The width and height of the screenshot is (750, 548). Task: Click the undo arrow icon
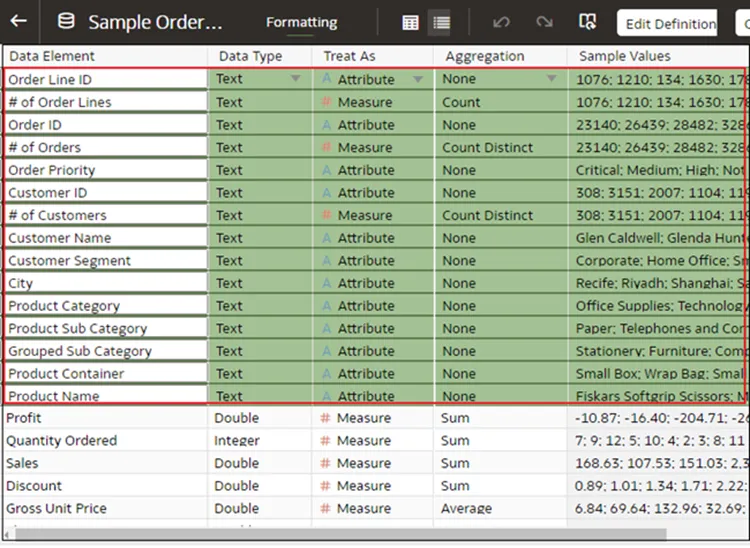501,22
